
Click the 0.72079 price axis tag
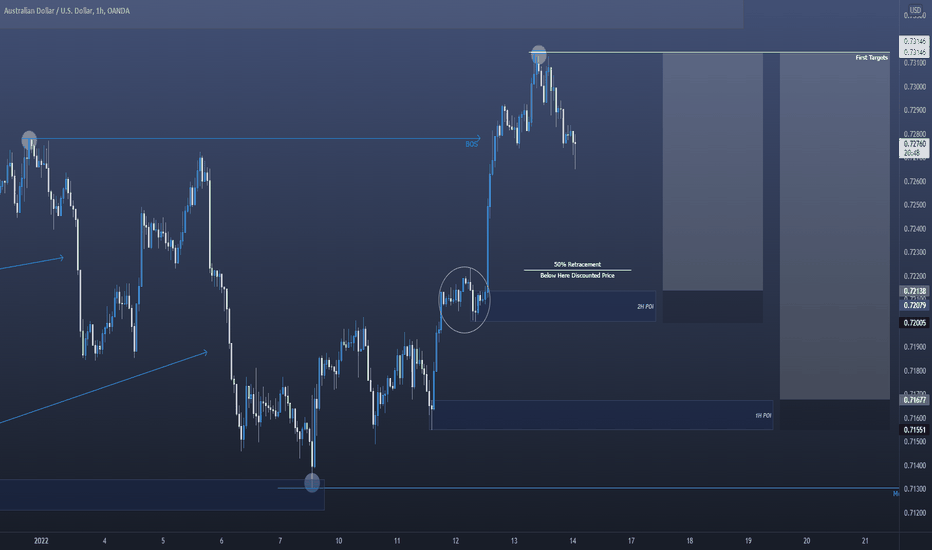914,305
